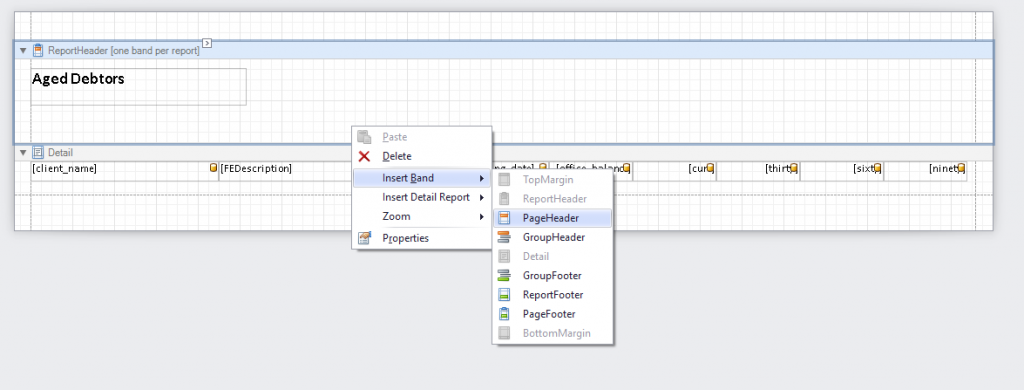Click the GroupFooter band icon

[x=504, y=276]
